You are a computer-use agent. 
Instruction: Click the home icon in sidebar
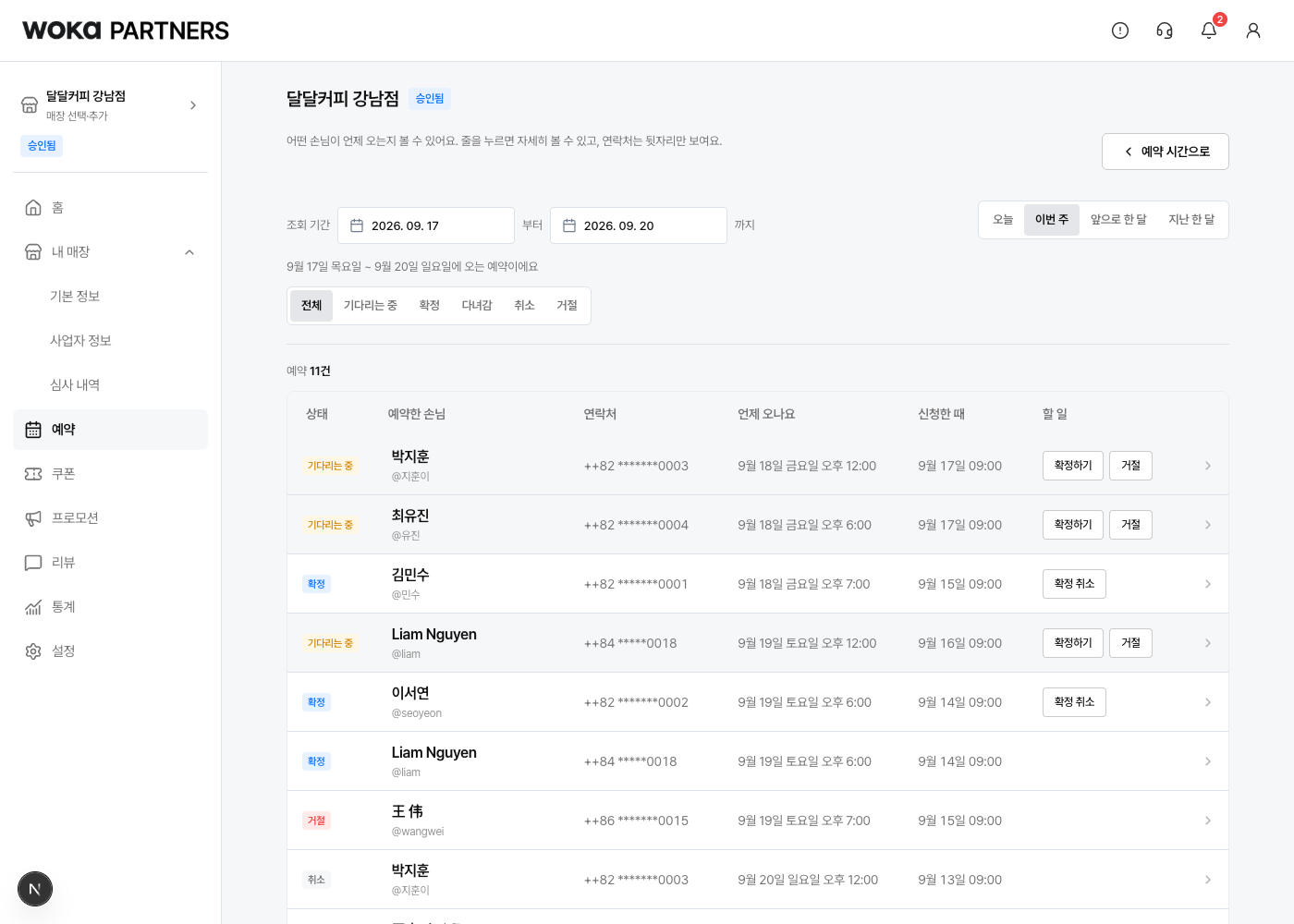pos(33,208)
